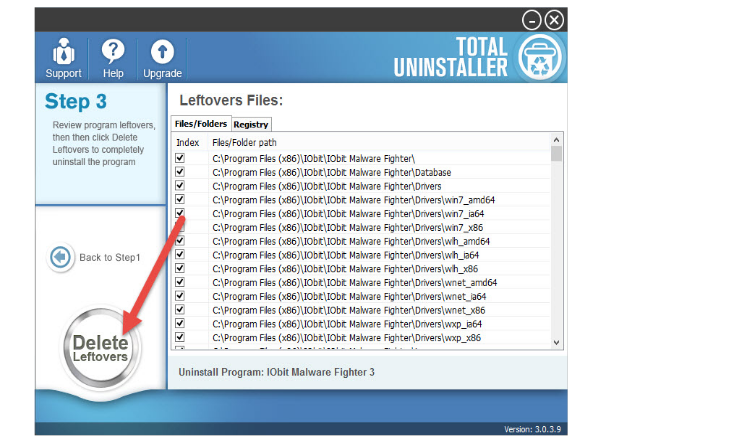Minimize the Total Uninstaller window
Image resolution: width=750 pixels, height=442 pixels.
(531, 21)
